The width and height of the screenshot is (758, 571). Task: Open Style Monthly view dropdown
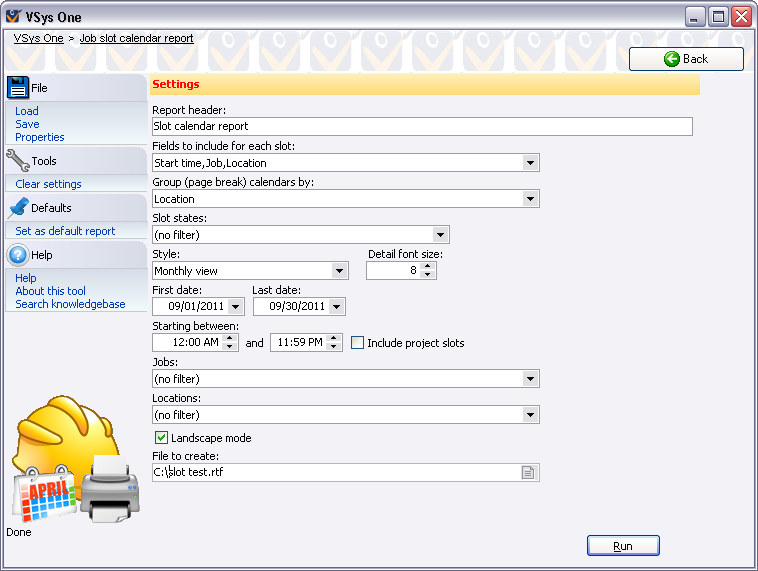(x=339, y=271)
